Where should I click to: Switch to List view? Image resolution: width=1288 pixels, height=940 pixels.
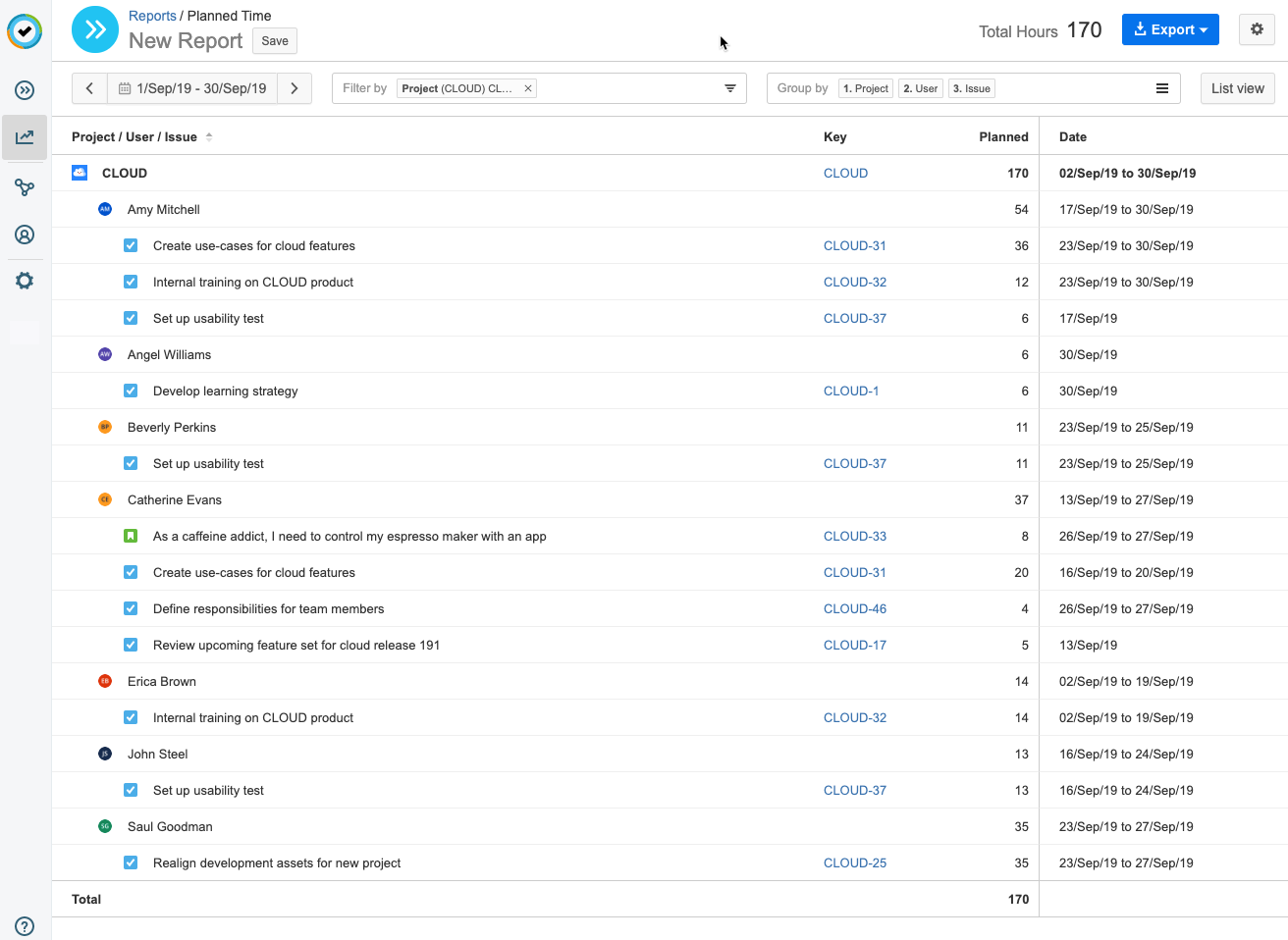pyautogui.click(x=1237, y=88)
